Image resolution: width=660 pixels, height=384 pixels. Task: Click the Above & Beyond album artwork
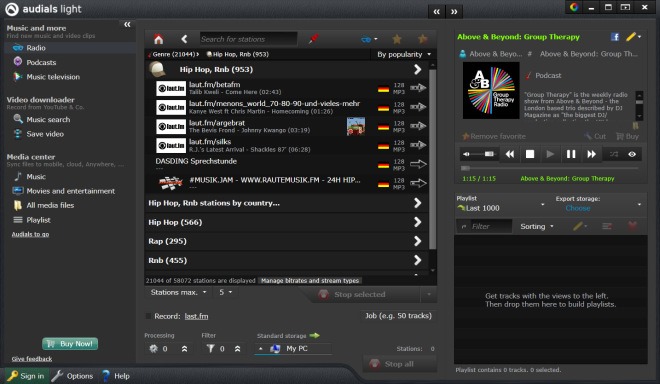point(491,90)
